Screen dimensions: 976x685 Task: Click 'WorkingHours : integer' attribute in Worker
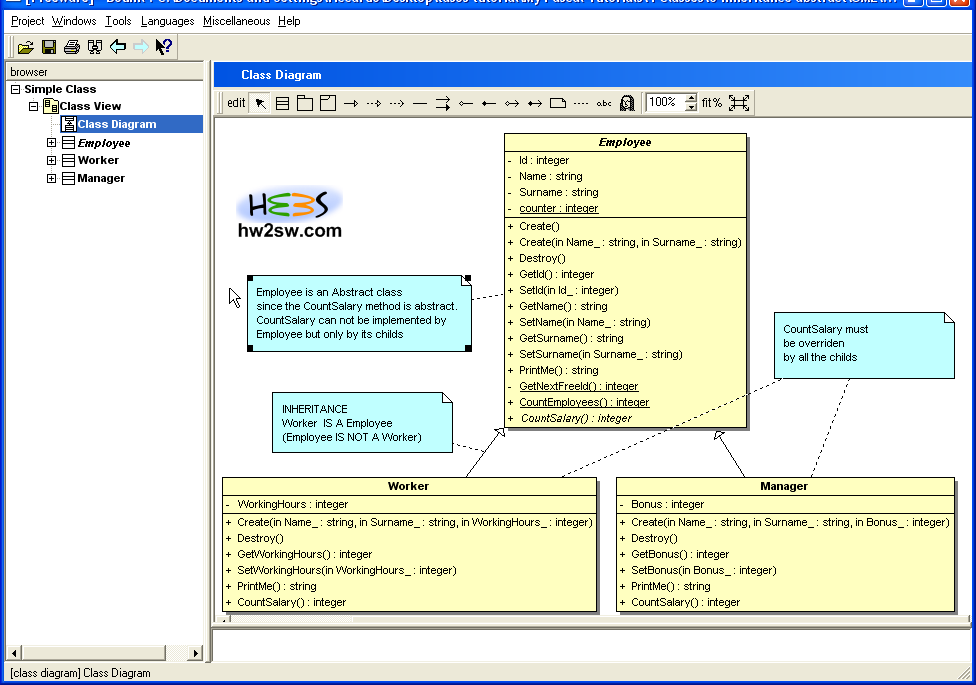pyautogui.click(x=293, y=504)
